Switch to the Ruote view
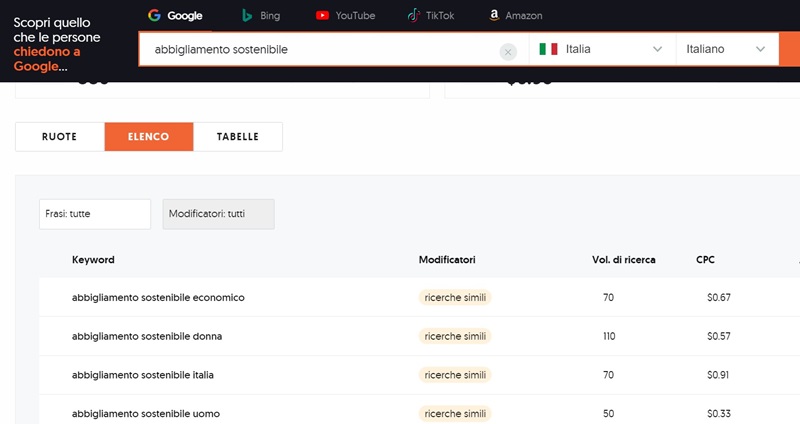 (59, 137)
